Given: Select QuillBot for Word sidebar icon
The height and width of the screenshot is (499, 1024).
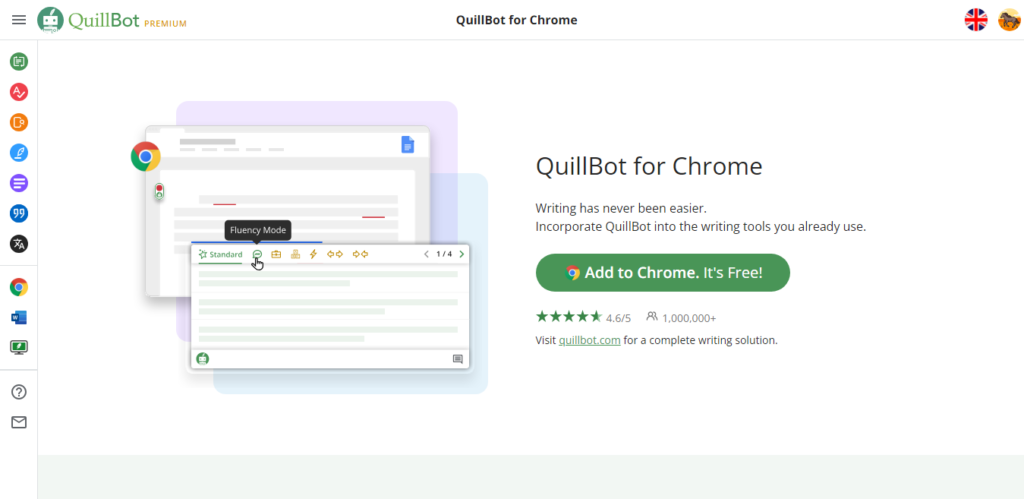Looking at the screenshot, I should 19,317.
